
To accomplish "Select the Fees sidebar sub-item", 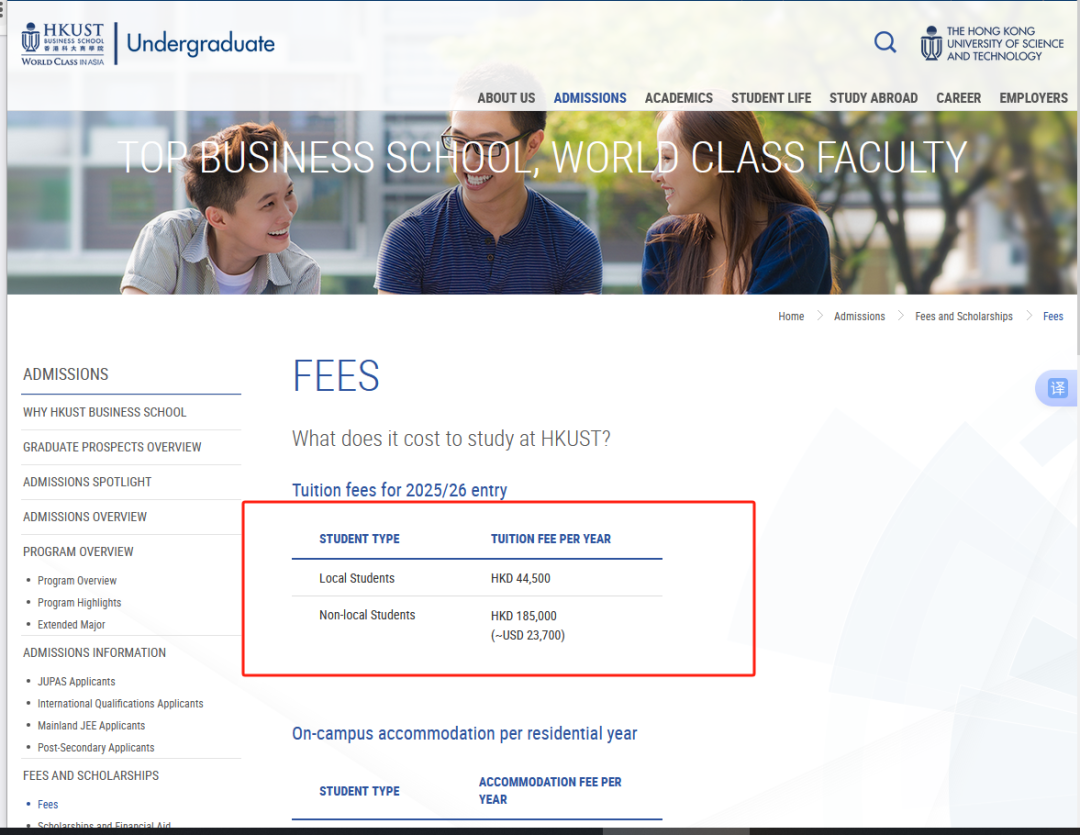I will [48, 805].
